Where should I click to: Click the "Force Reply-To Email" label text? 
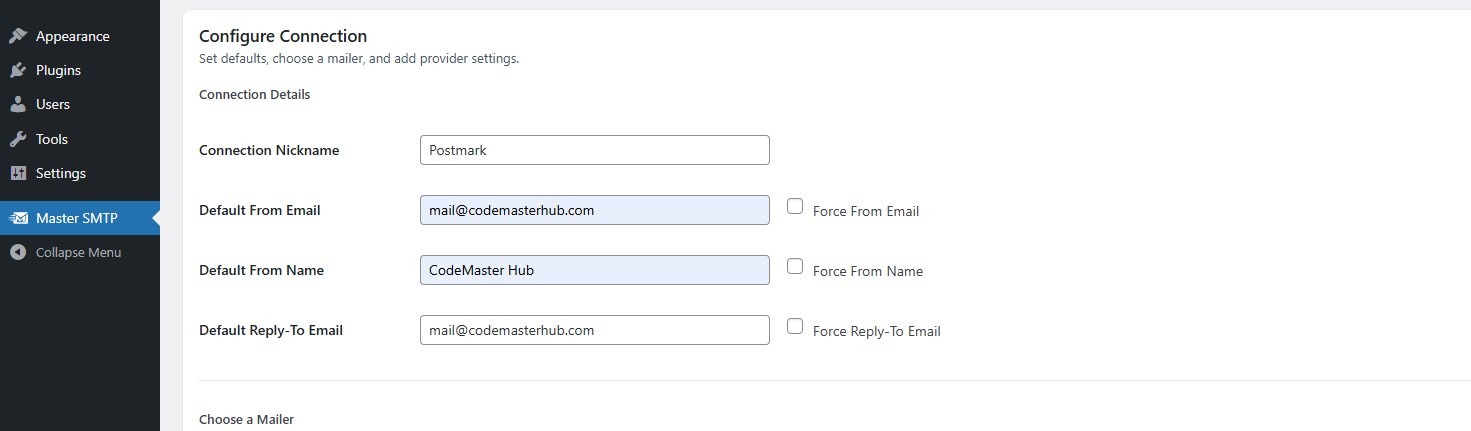[x=876, y=331]
